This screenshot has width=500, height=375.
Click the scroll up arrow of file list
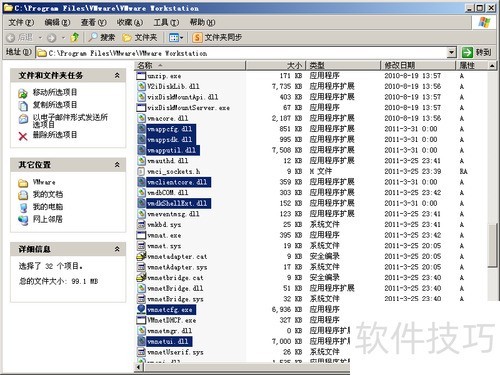pyautogui.click(x=492, y=66)
